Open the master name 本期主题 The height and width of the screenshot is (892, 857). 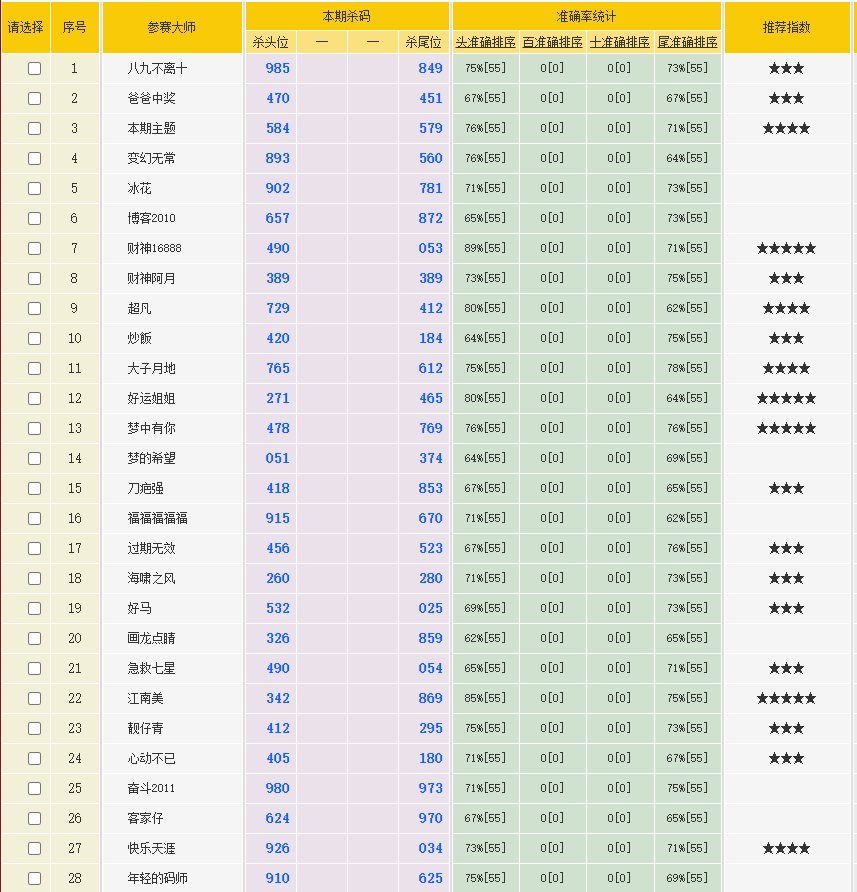tap(152, 128)
